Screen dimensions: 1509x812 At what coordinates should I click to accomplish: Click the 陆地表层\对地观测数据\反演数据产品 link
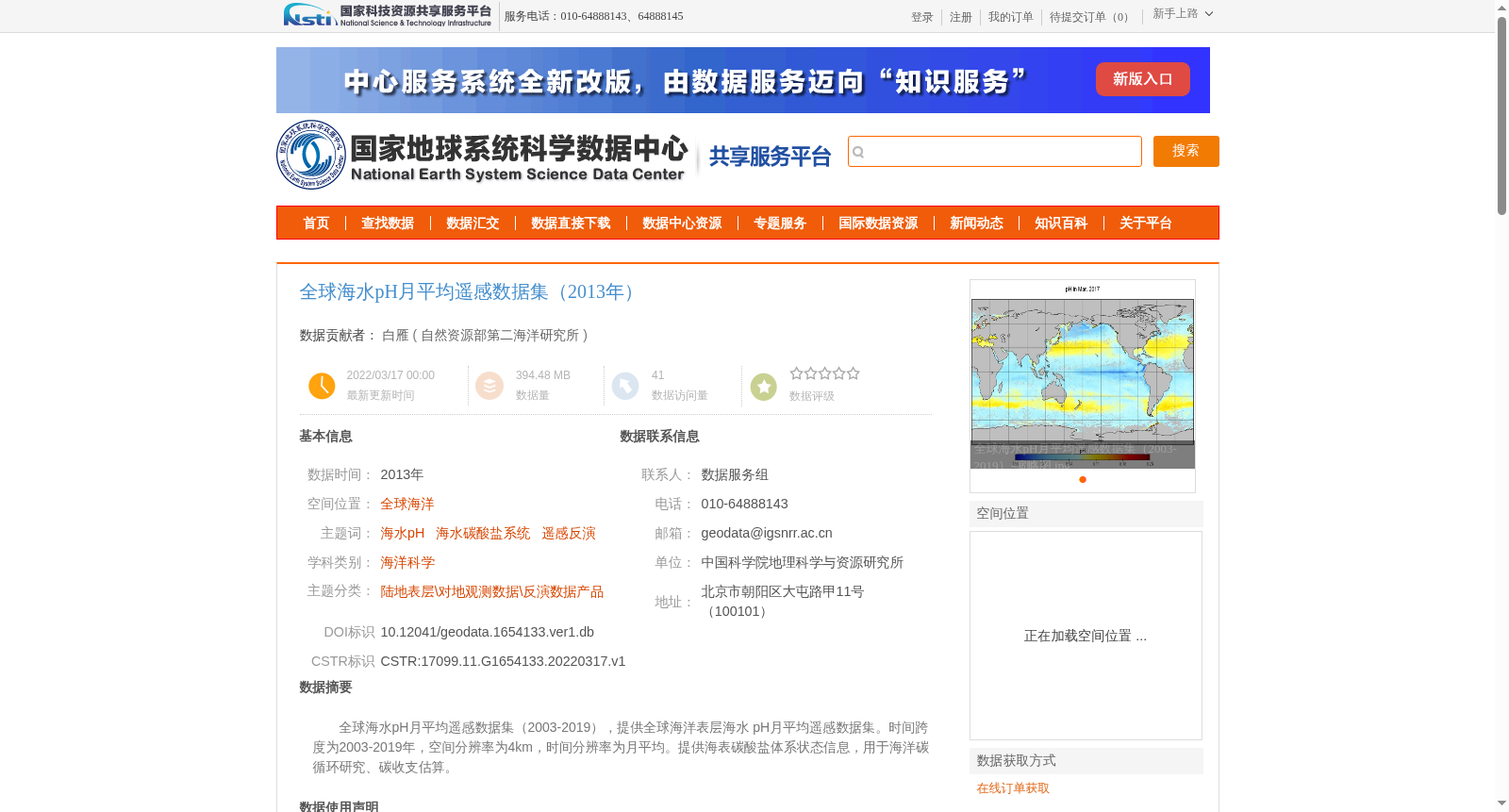click(492, 592)
